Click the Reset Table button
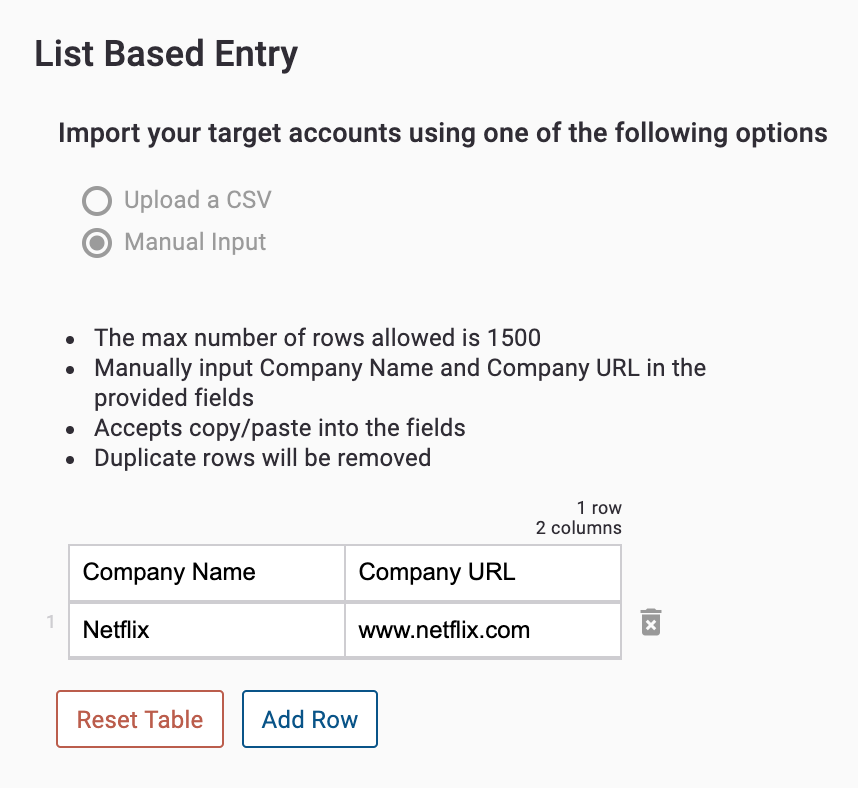858x788 pixels. click(x=140, y=719)
